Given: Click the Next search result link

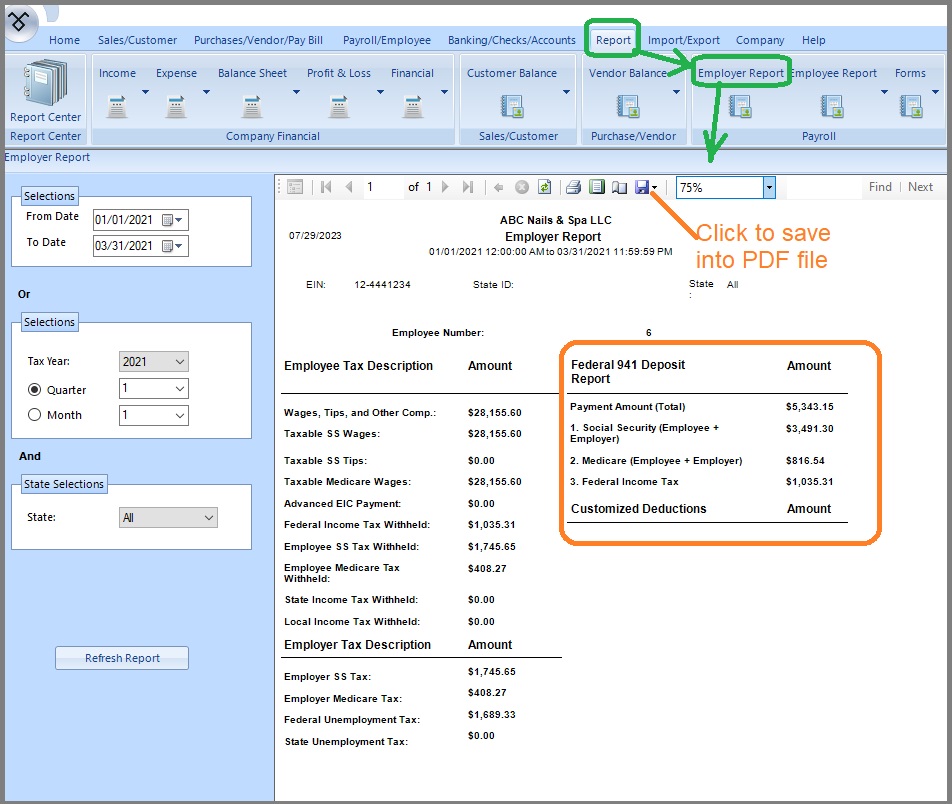Looking at the screenshot, I should tap(920, 187).
